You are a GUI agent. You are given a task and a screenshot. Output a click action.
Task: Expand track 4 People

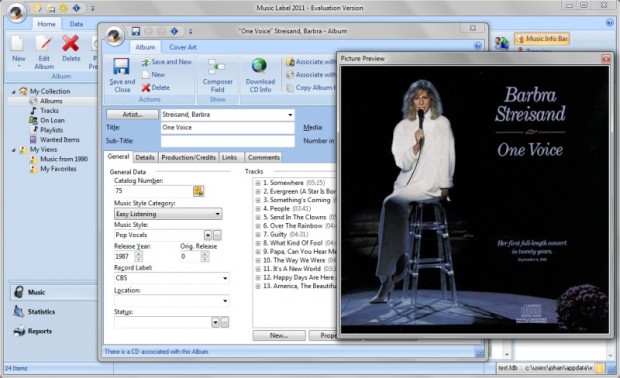tap(258, 209)
